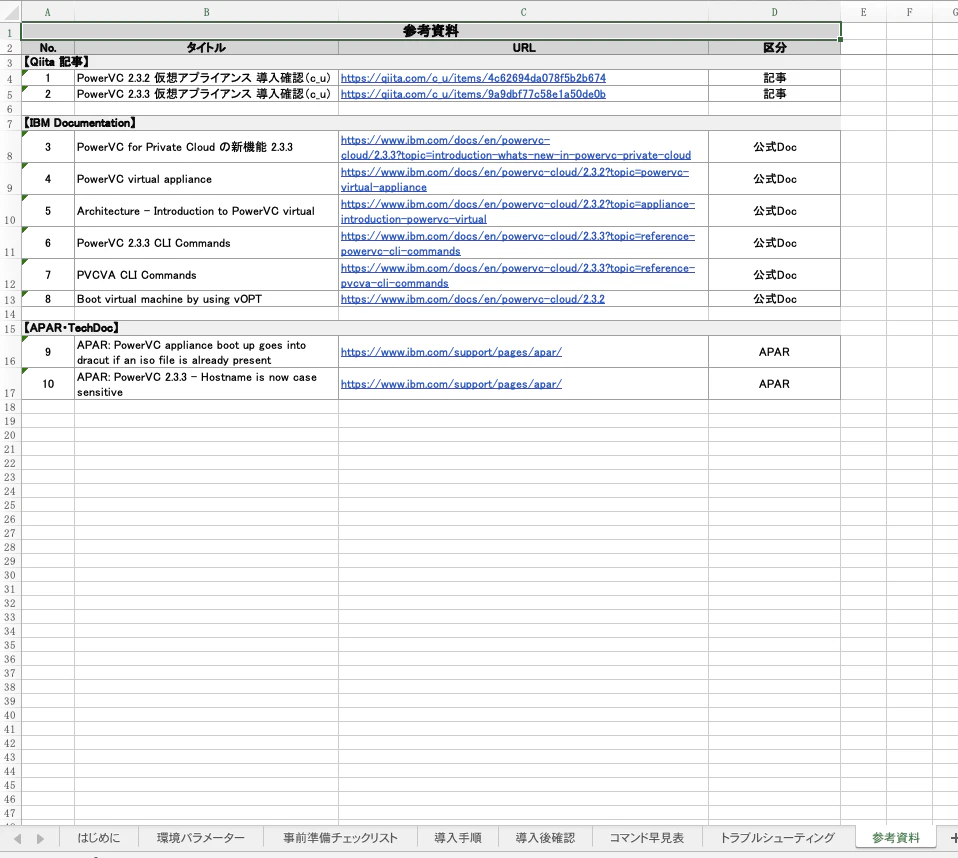Image resolution: width=958 pixels, height=858 pixels.
Task: Open the 環境パラメーター sheet tab
Action: (200, 838)
